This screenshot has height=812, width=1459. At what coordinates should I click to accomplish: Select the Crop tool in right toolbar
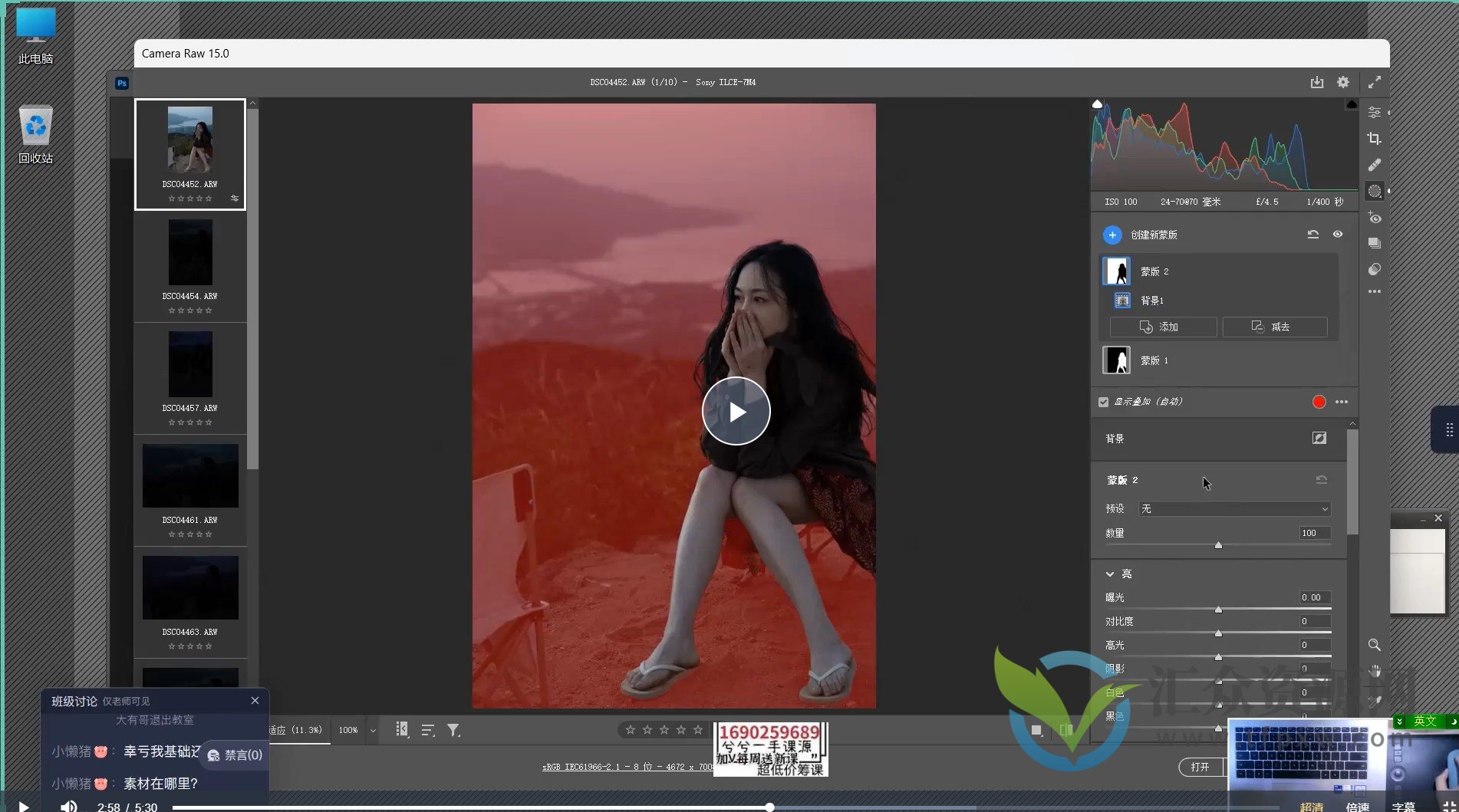click(1374, 139)
